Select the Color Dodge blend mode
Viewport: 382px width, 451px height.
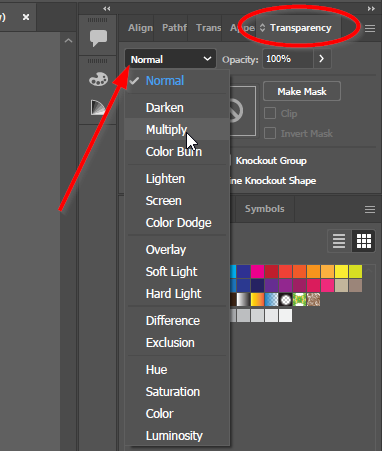pos(177,223)
